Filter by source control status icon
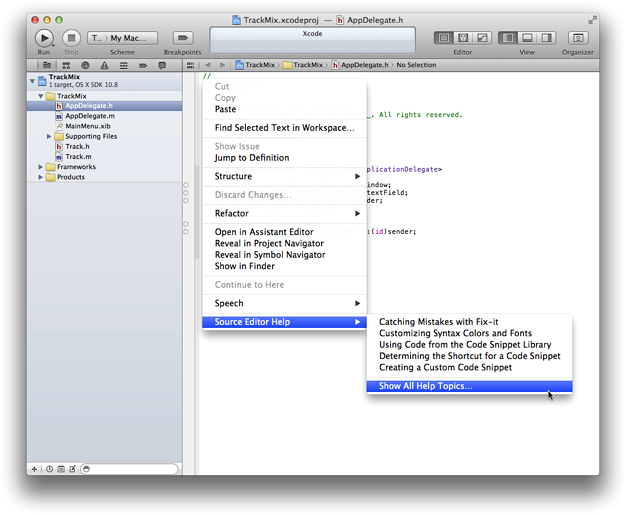Image resolution: width=626 pixels, height=515 pixels. (61, 469)
